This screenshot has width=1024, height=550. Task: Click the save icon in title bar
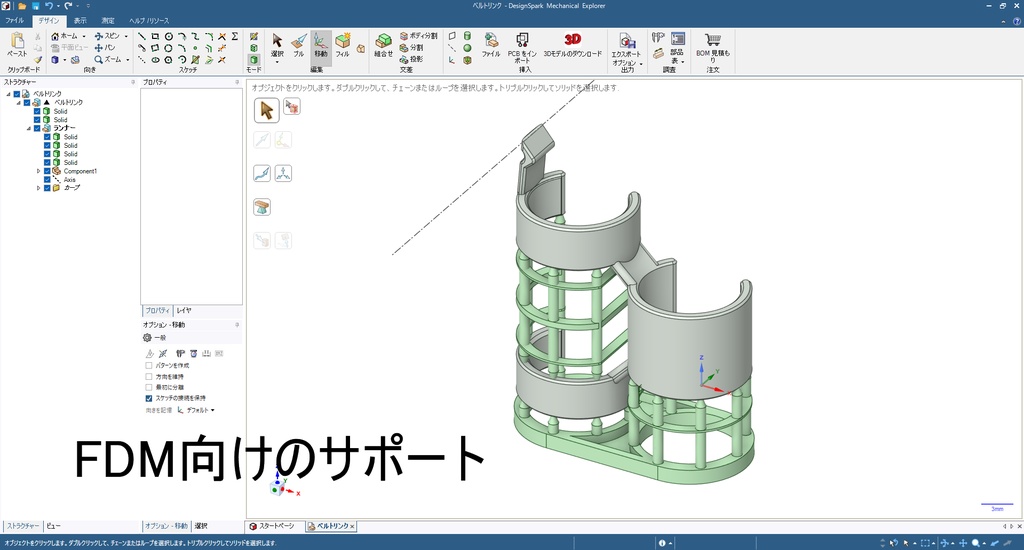tap(35, 6)
